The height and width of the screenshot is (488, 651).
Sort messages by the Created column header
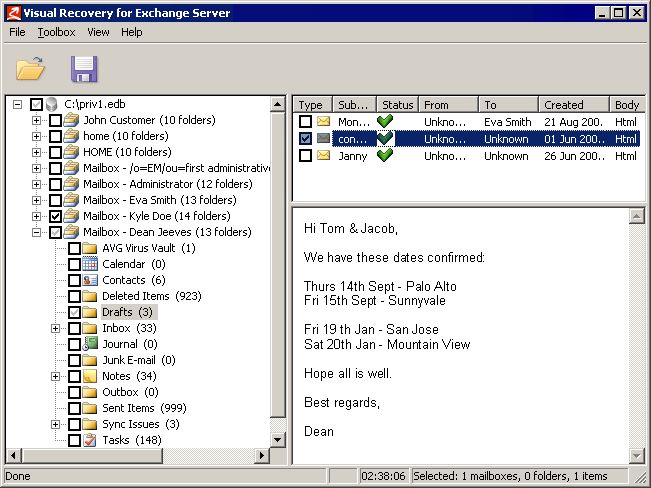point(573,105)
